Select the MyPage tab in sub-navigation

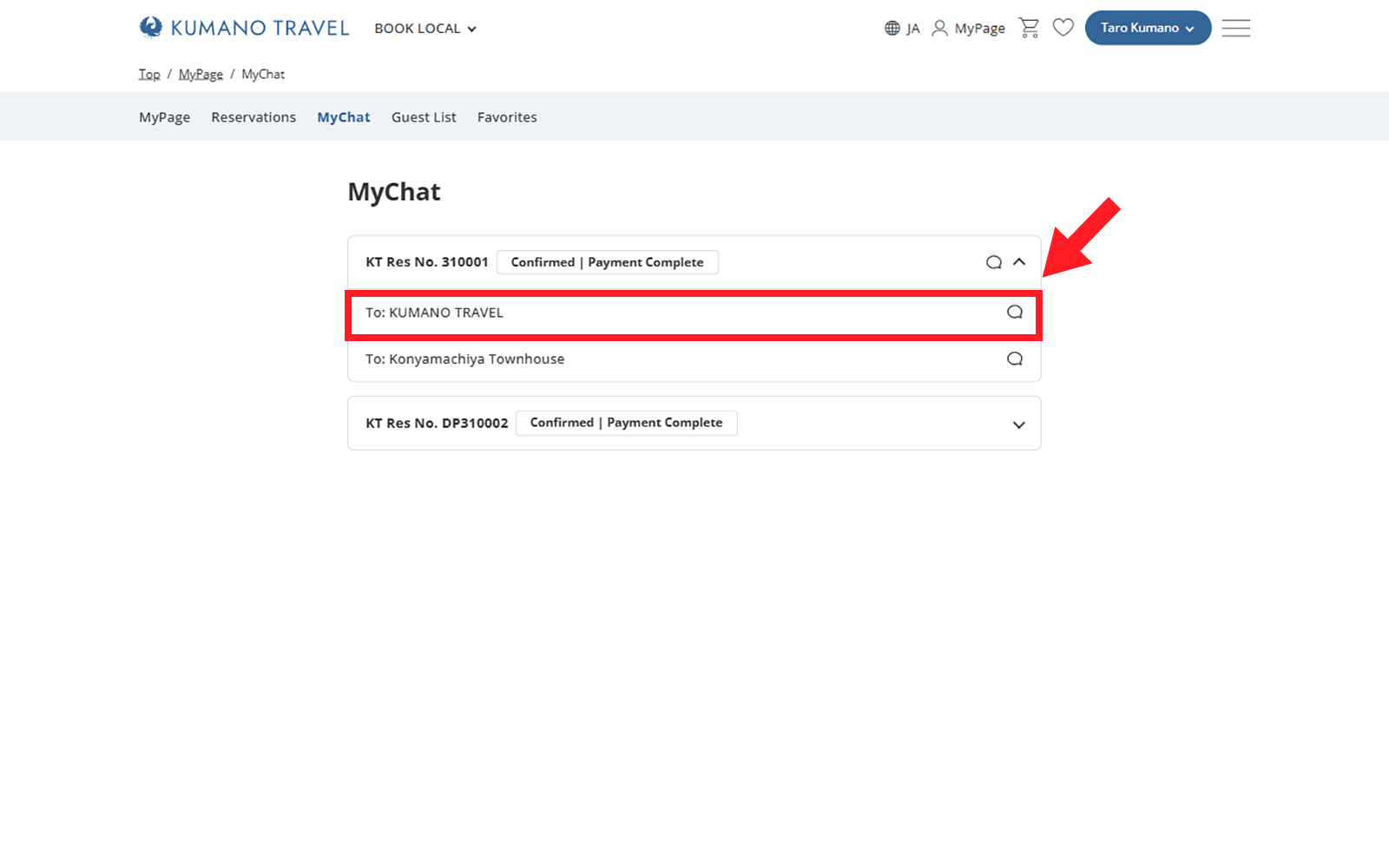tap(164, 117)
